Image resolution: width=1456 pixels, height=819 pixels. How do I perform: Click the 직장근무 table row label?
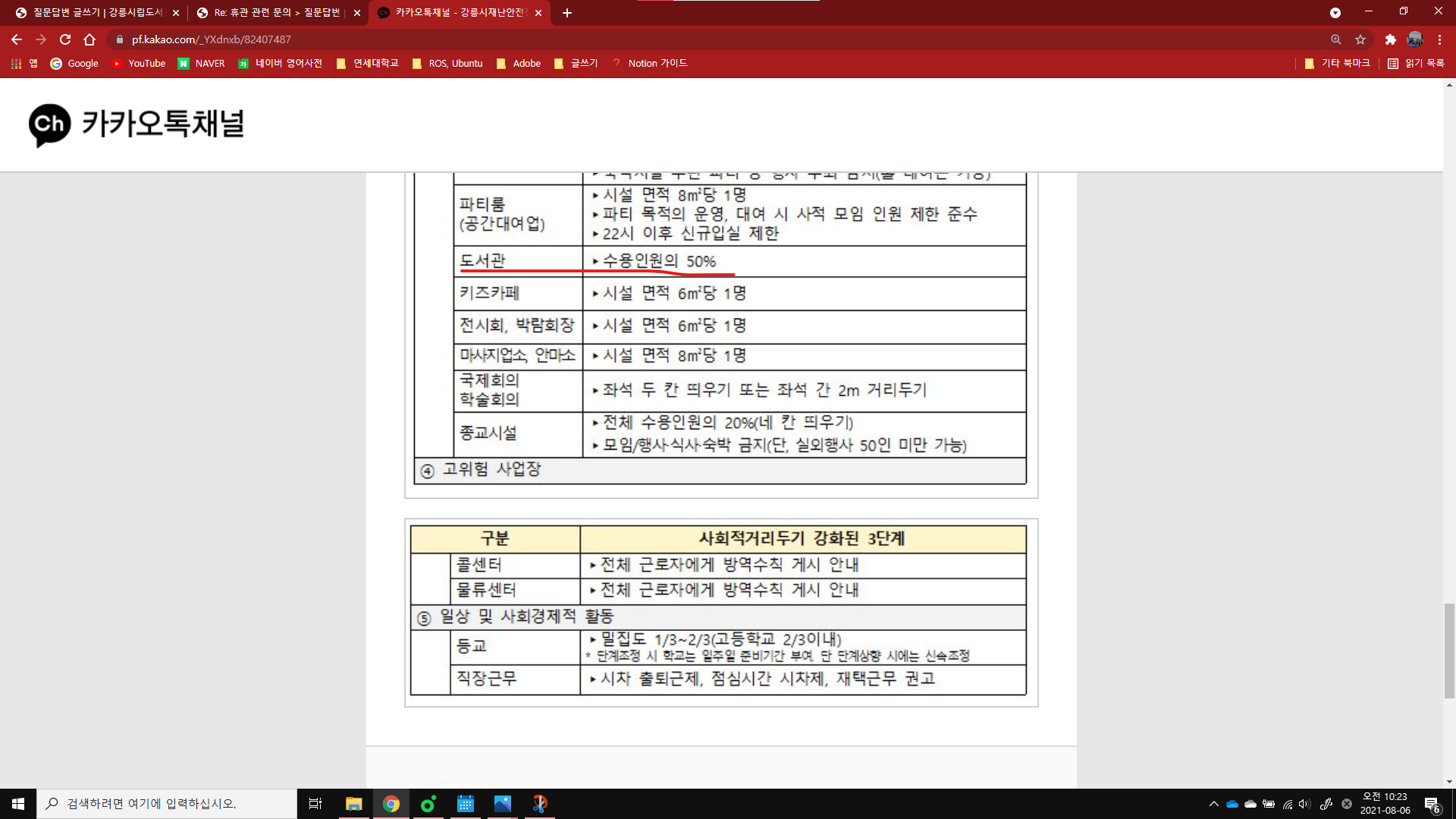tap(486, 679)
